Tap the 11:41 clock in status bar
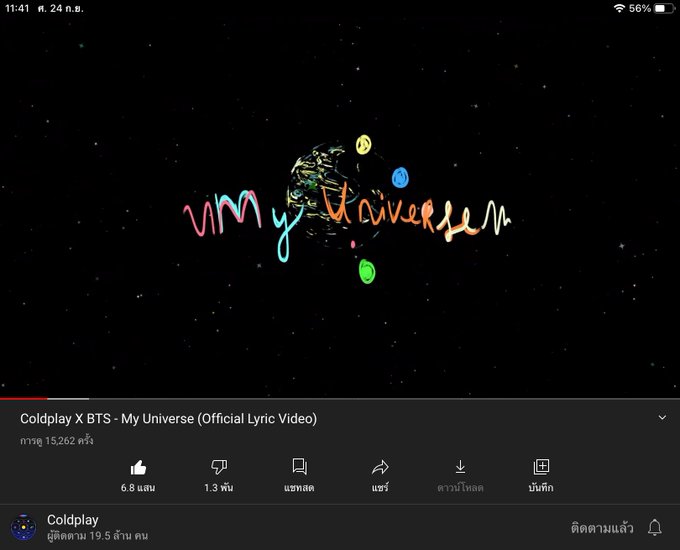Image resolution: width=680 pixels, height=550 pixels. [x=17, y=8]
